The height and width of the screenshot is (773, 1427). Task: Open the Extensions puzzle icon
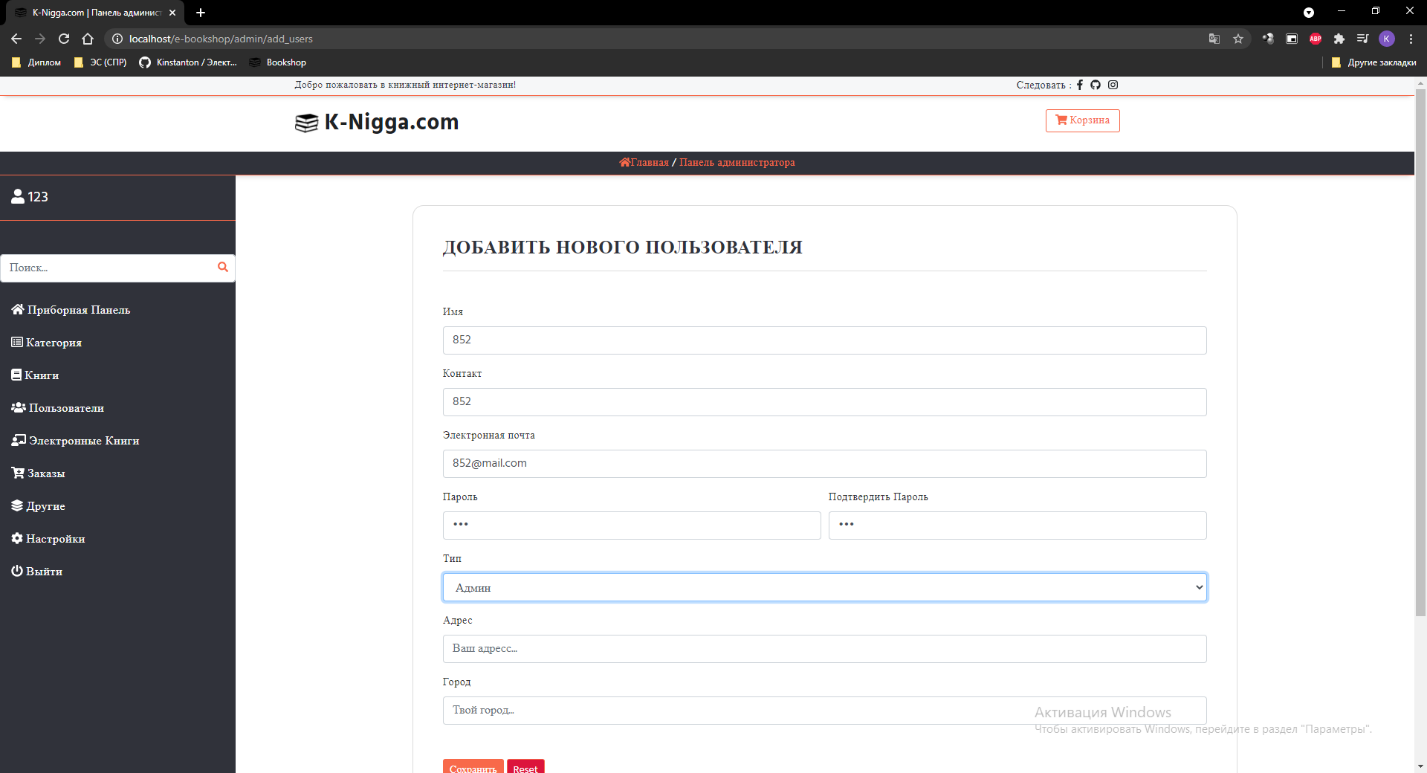[x=1339, y=39]
